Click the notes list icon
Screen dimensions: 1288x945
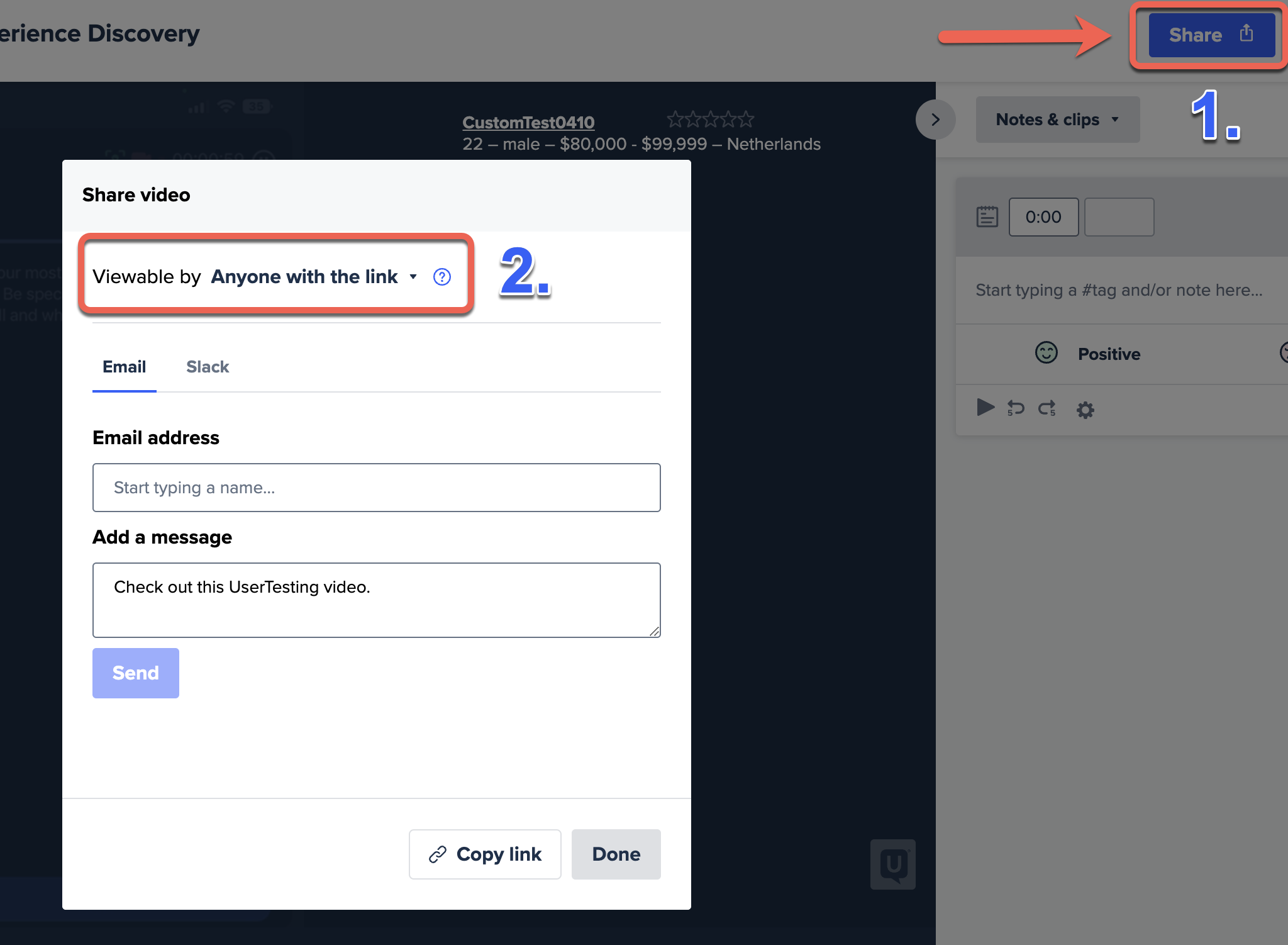click(x=987, y=217)
